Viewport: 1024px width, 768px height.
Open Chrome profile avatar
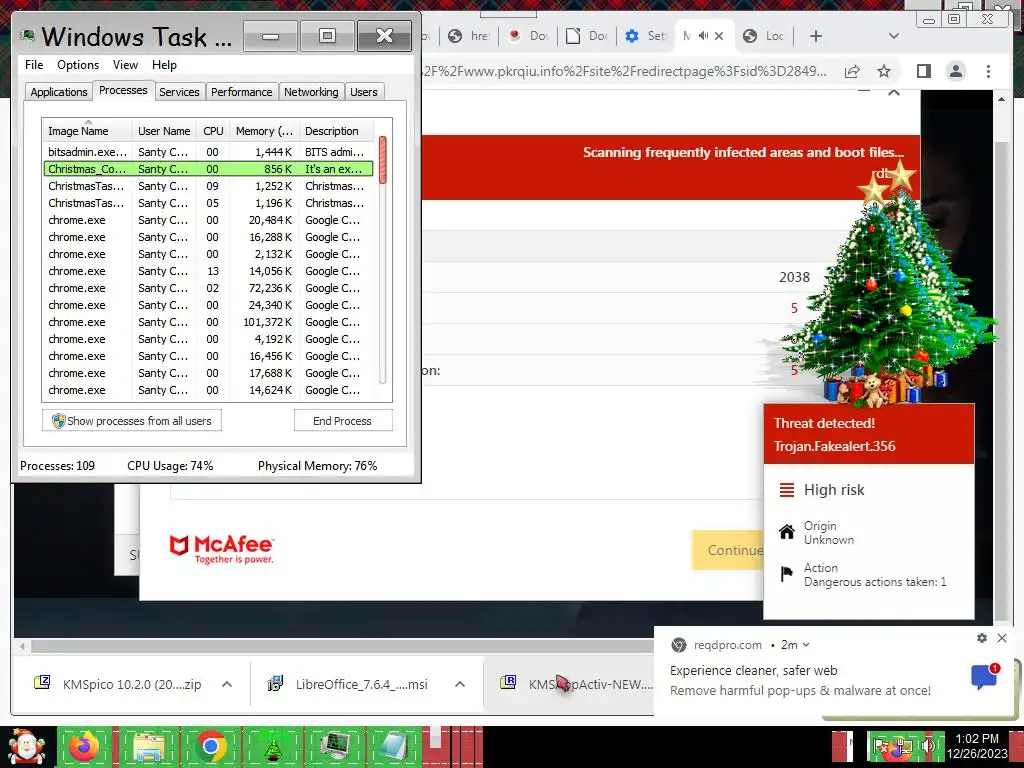click(x=956, y=71)
